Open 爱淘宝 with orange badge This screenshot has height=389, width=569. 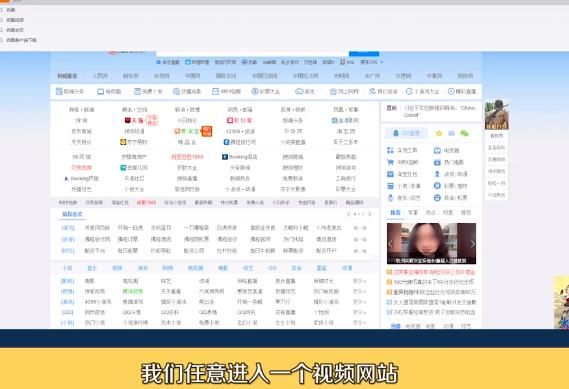pos(187,131)
